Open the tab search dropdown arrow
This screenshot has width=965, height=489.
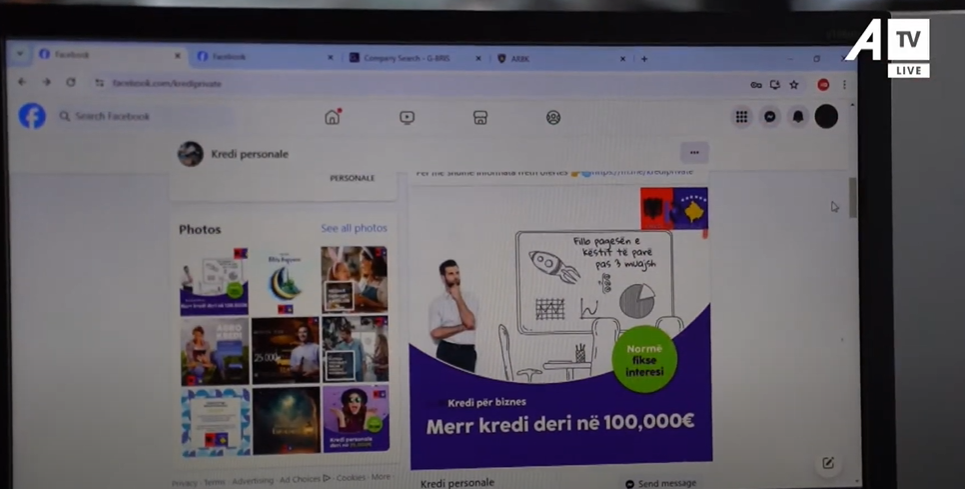click(x=20, y=54)
